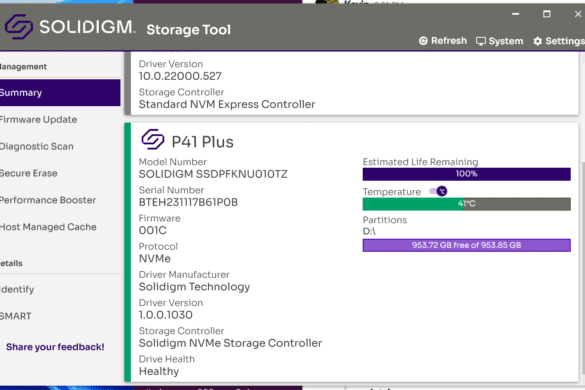The image size is (585, 390).
Task: Open the Summary menu item
Action: [60, 93]
